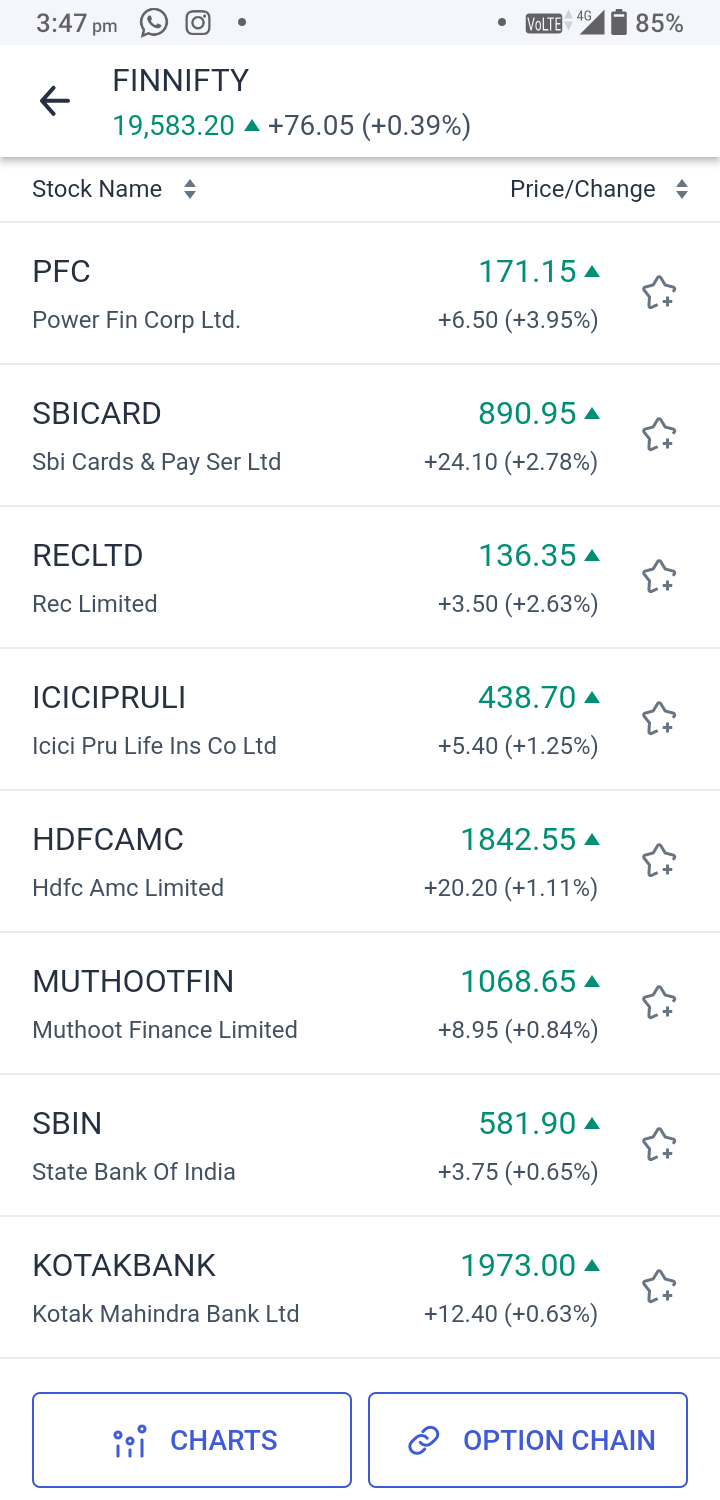The width and height of the screenshot is (720, 1500).
Task: Tap star icon for ICICIPRULI
Action: pyautogui.click(x=658, y=719)
